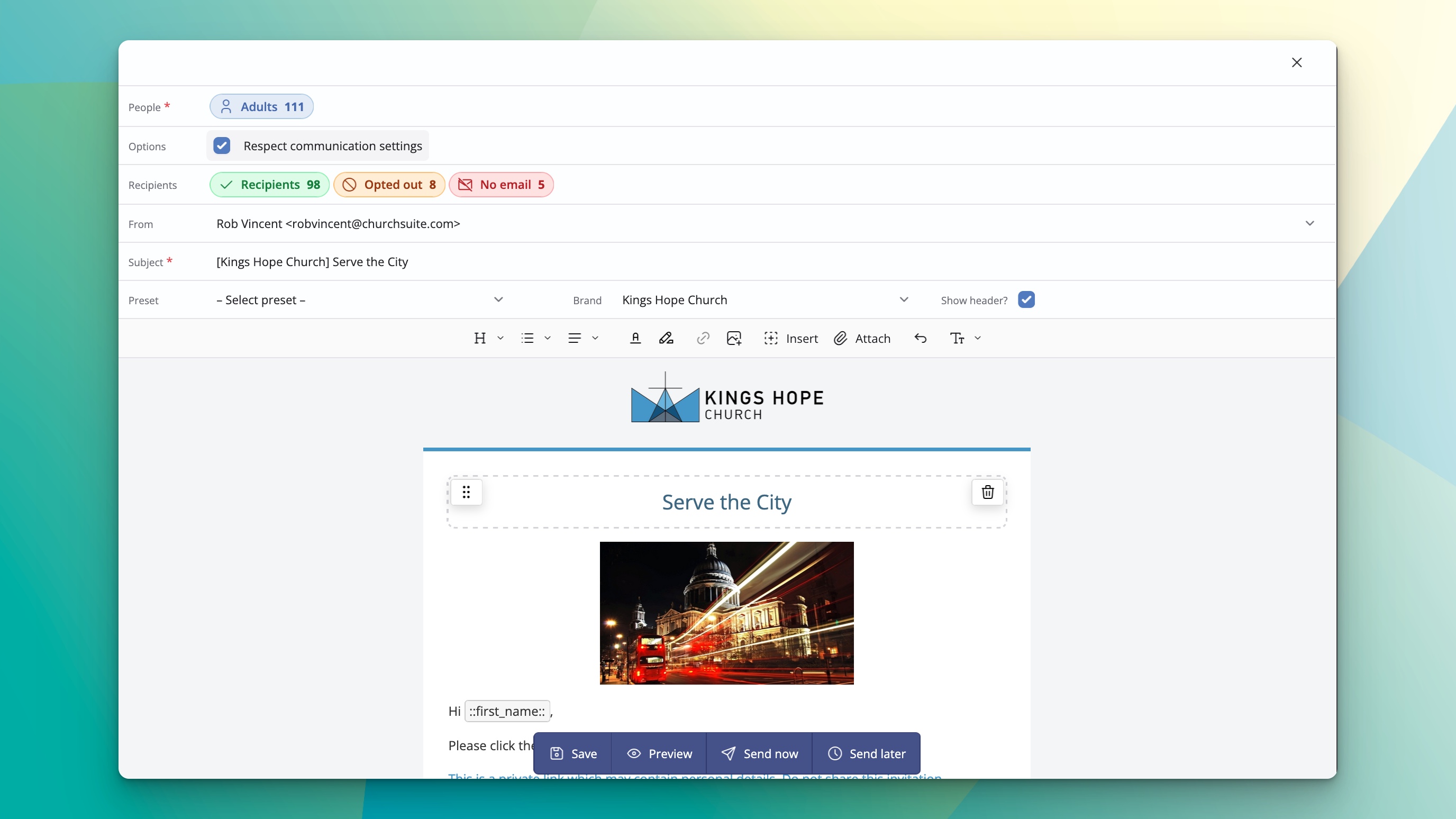The height and width of the screenshot is (819, 1456).
Task: Expand the From sender dropdown
Action: click(x=1309, y=223)
